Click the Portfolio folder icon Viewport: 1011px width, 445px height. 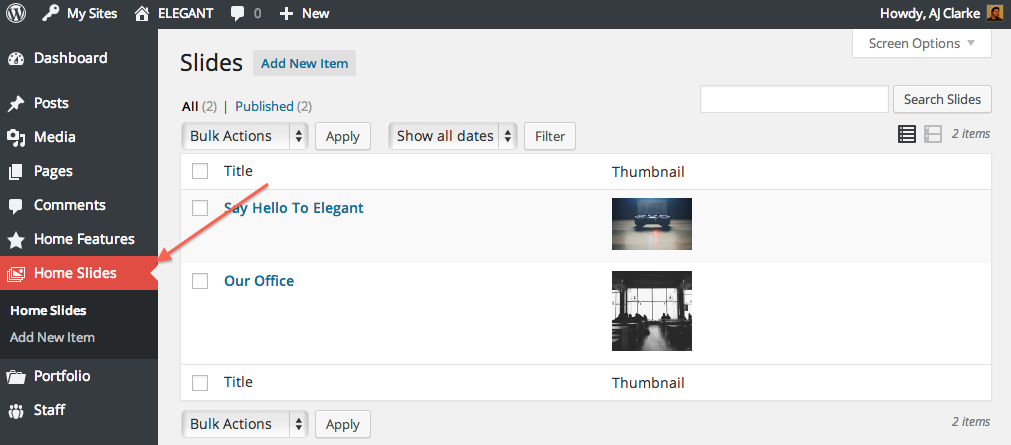(15, 377)
